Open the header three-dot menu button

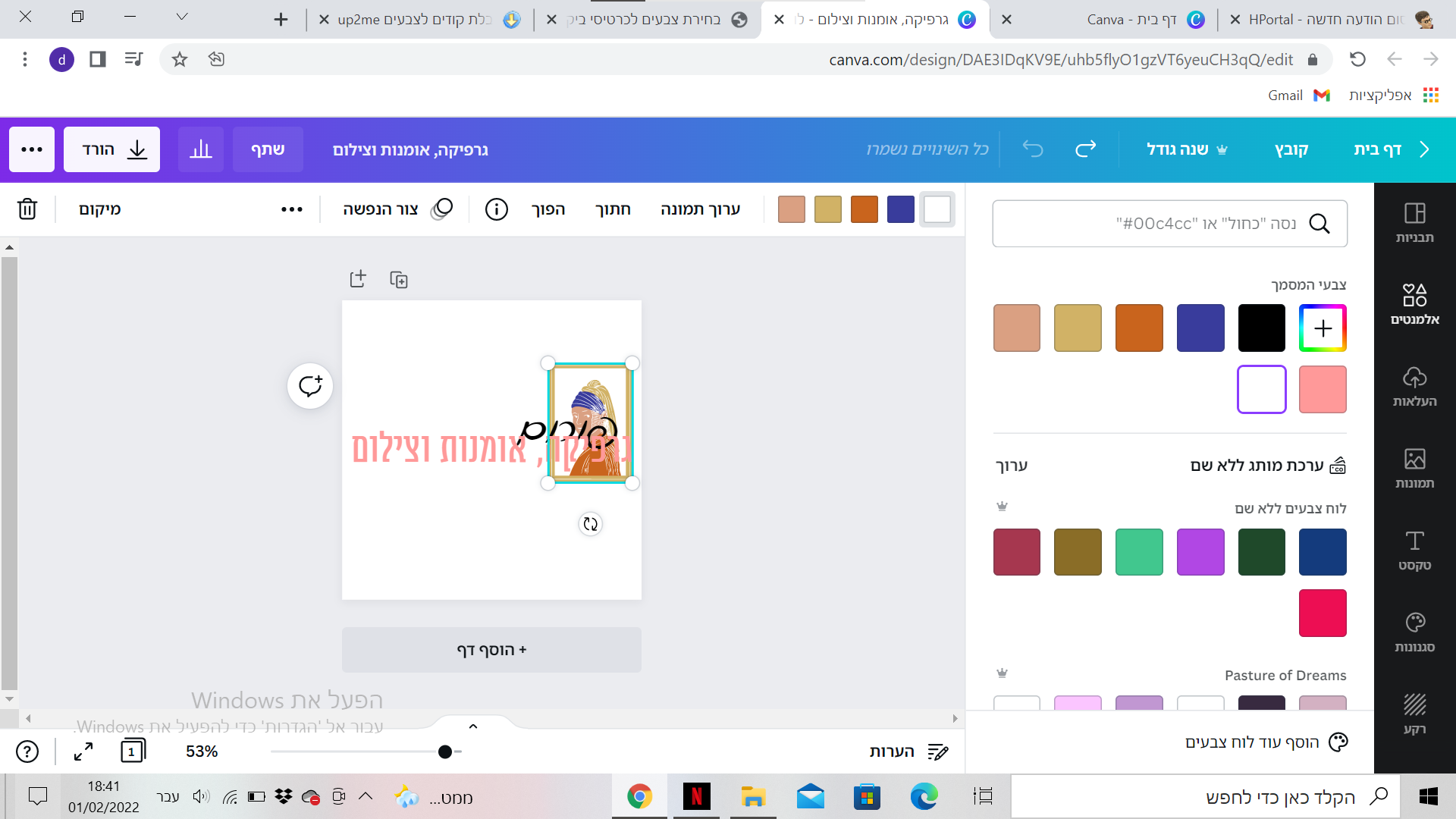tap(32, 149)
